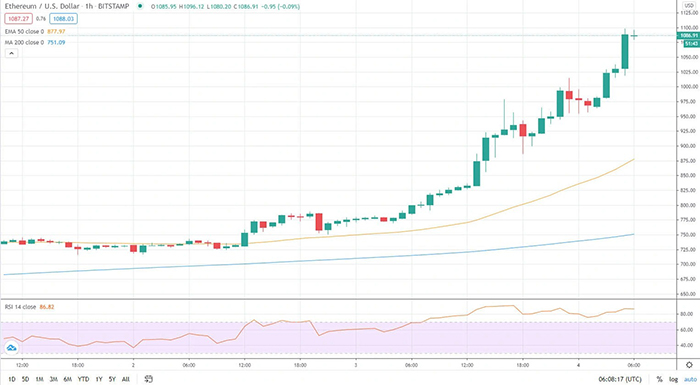
Task: Click the green market status dot
Action: coord(140,6)
